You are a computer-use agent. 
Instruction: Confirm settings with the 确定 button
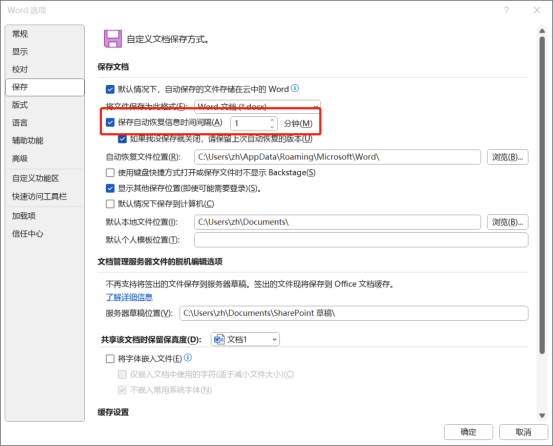click(468, 432)
